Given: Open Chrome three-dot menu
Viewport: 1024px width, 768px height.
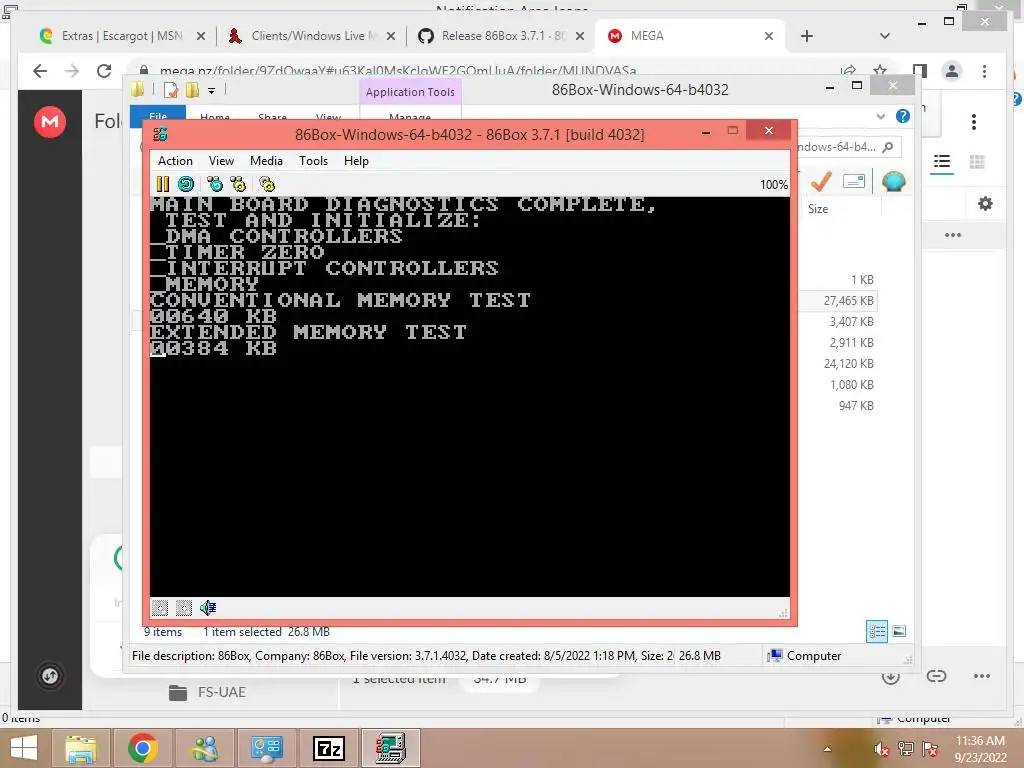Looking at the screenshot, I should 984,71.
